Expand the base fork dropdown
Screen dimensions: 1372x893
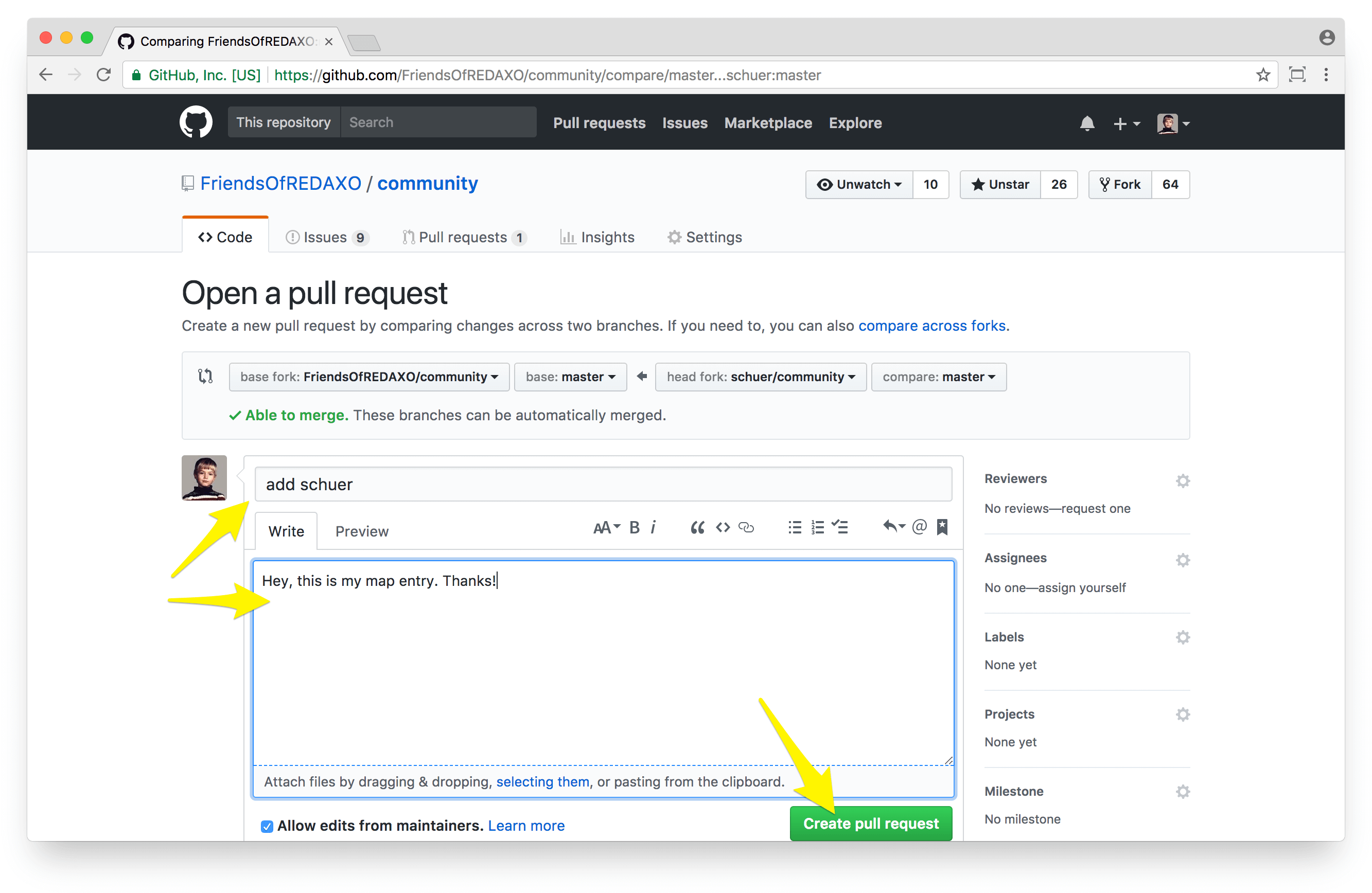tap(369, 377)
